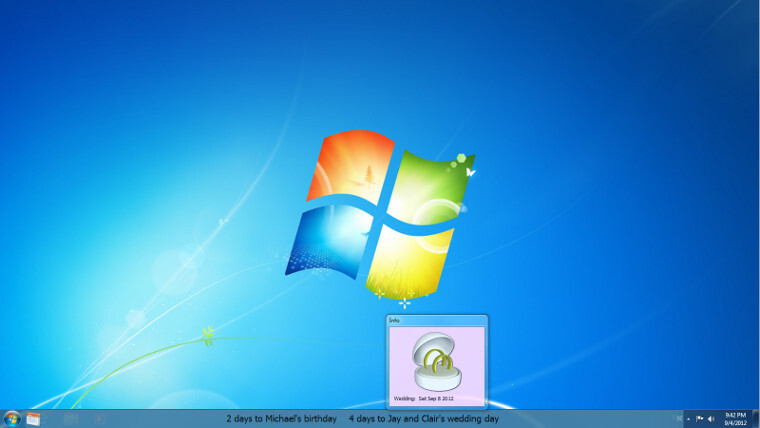Select "2 days to Michael's birthday" reminder
760x428 pixels.
click(281, 419)
